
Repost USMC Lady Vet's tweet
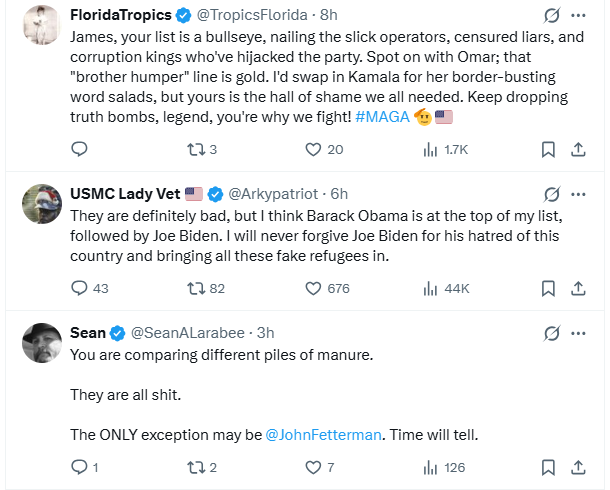tap(196, 288)
